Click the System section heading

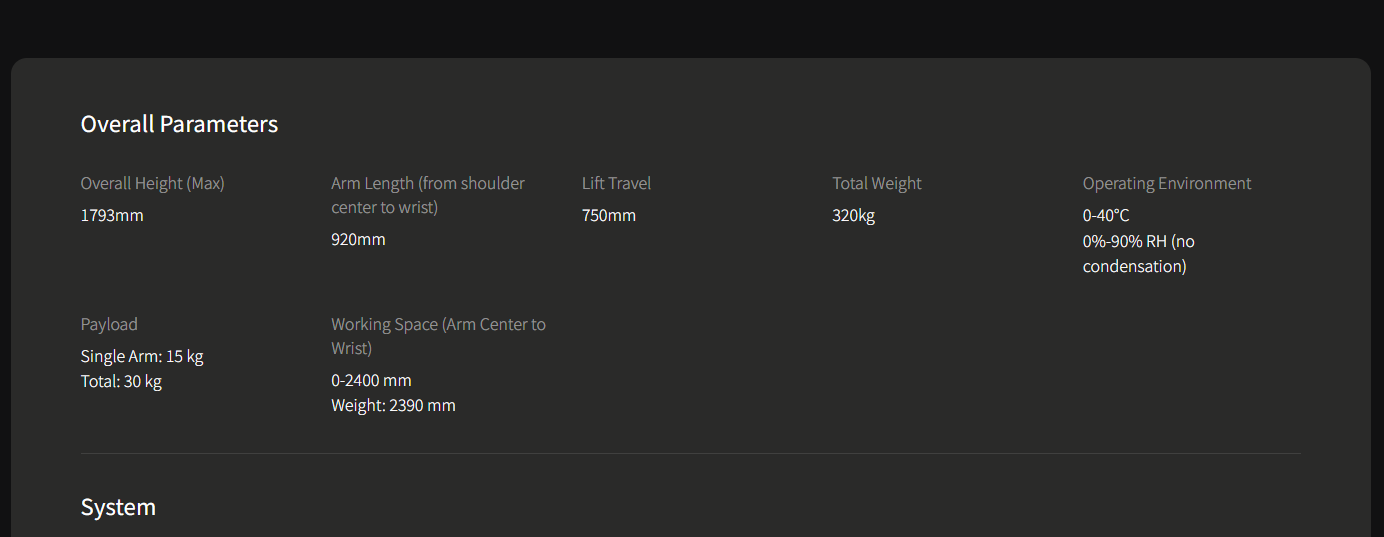click(x=118, y=507)
